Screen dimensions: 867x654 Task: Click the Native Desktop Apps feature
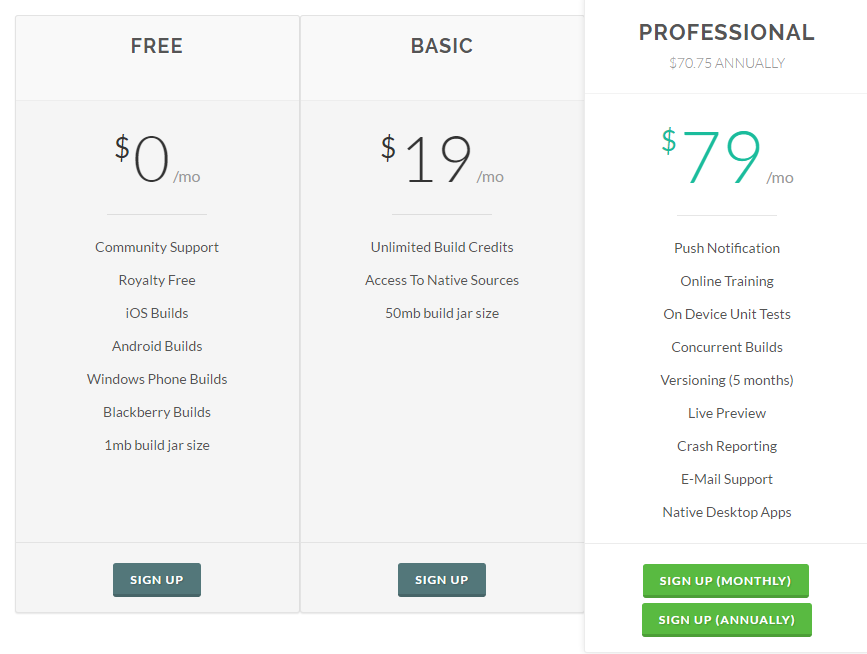click(x=727, y=512)
